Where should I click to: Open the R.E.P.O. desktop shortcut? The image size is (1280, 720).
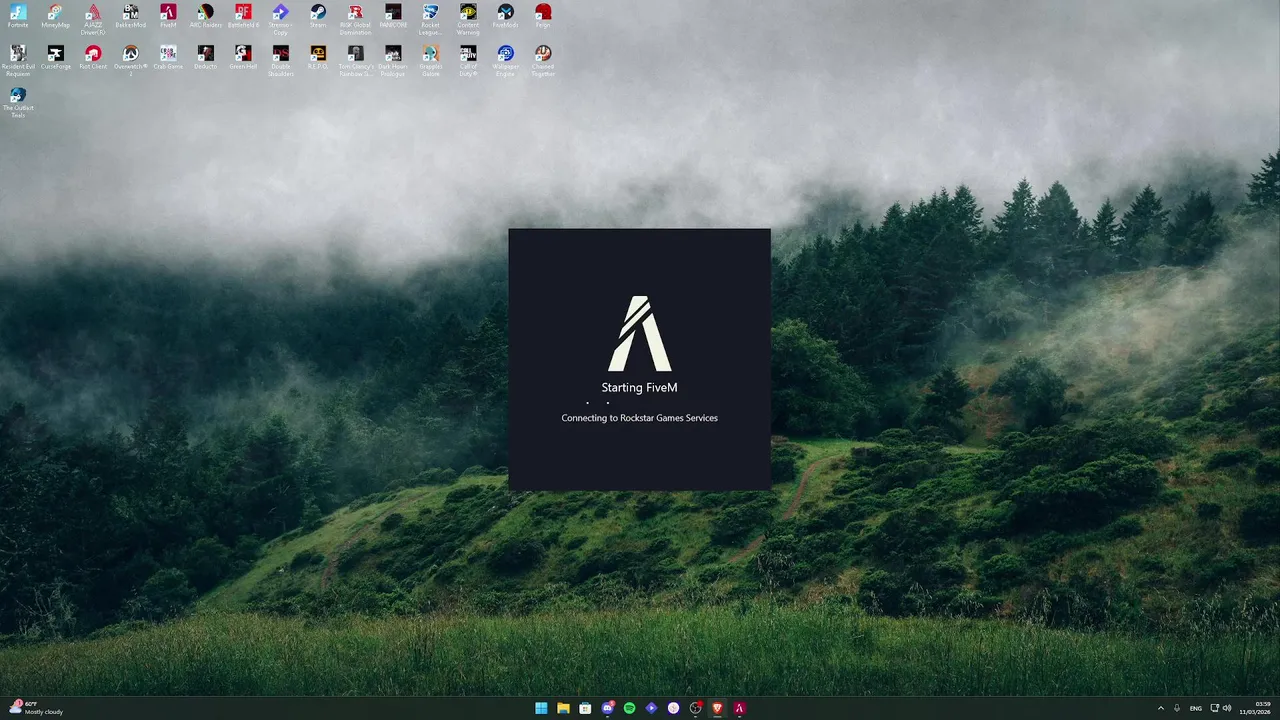318,57
